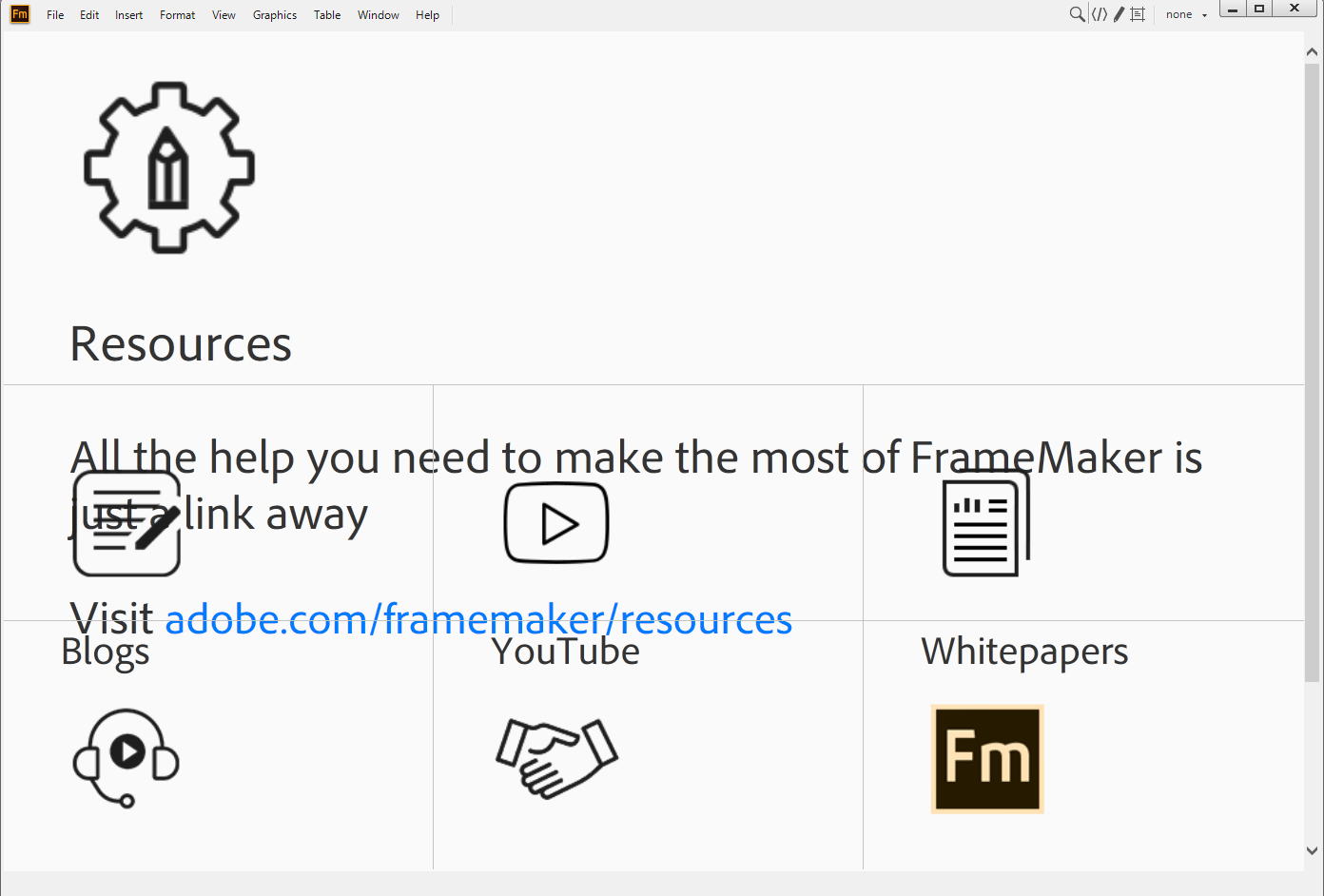Click the Fm icon in the title bar
Viewport: 1324px width, 896px height.
(x=19, y=14)
